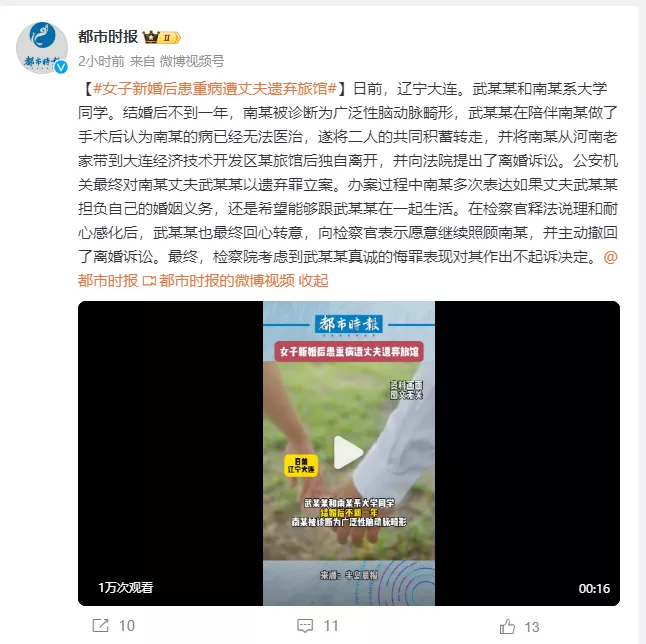
Task: Play the video with center play button
Action: tap(348, 452)
